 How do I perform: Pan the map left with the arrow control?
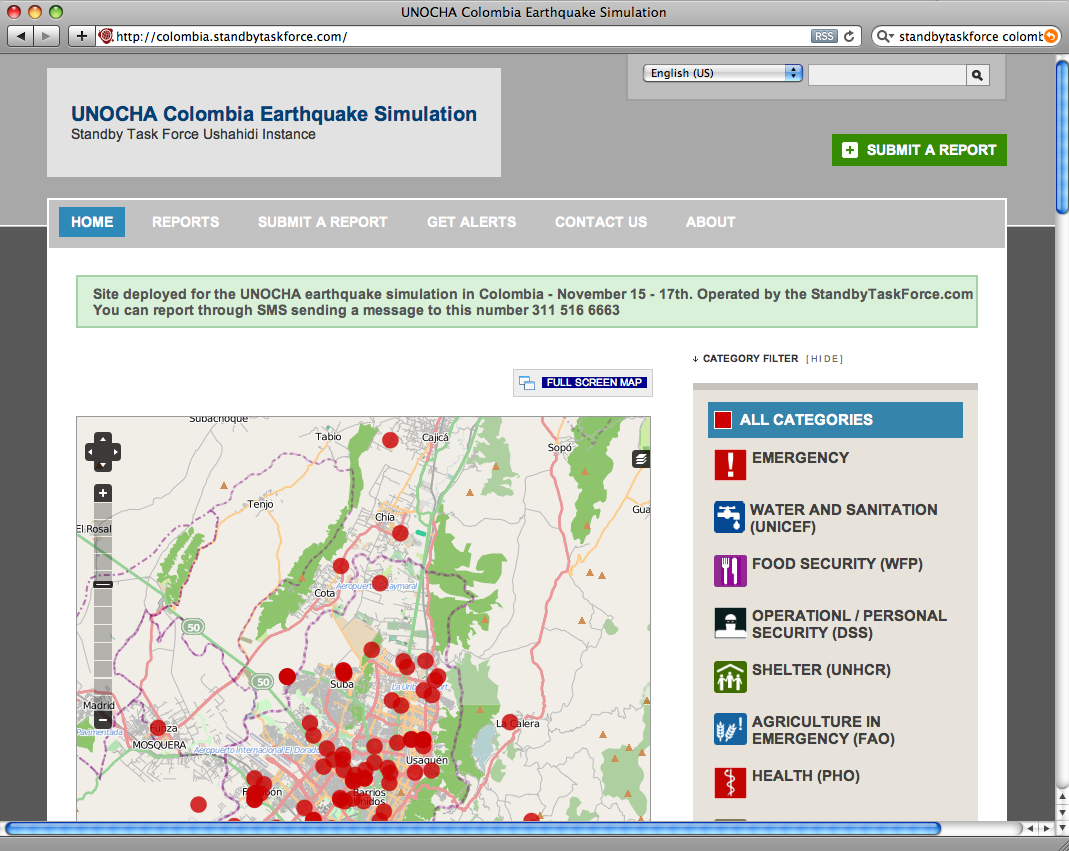pos(90,451)
